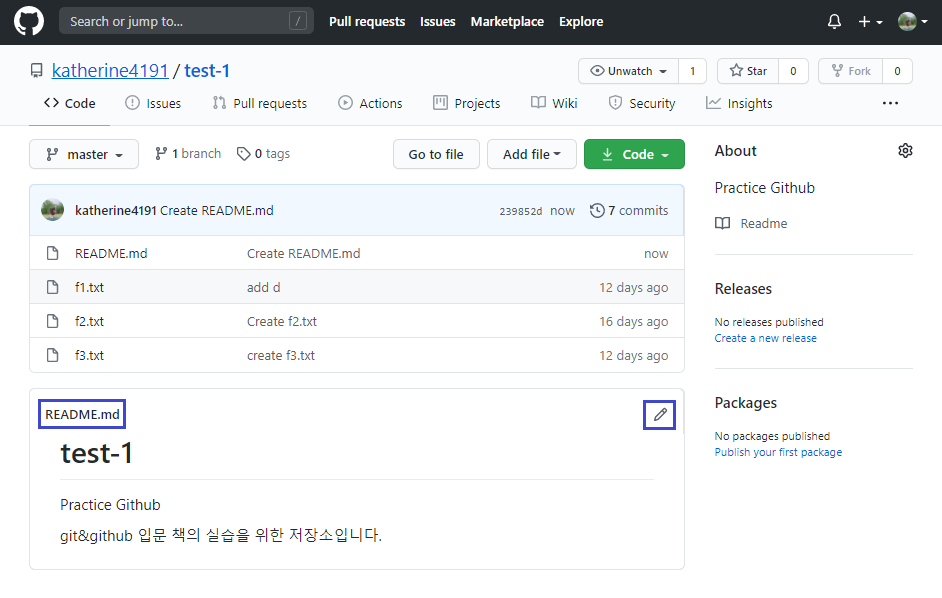Open the README.md file in list
The width and height of the screenshot is (942, 598).
tap(111, 254)
